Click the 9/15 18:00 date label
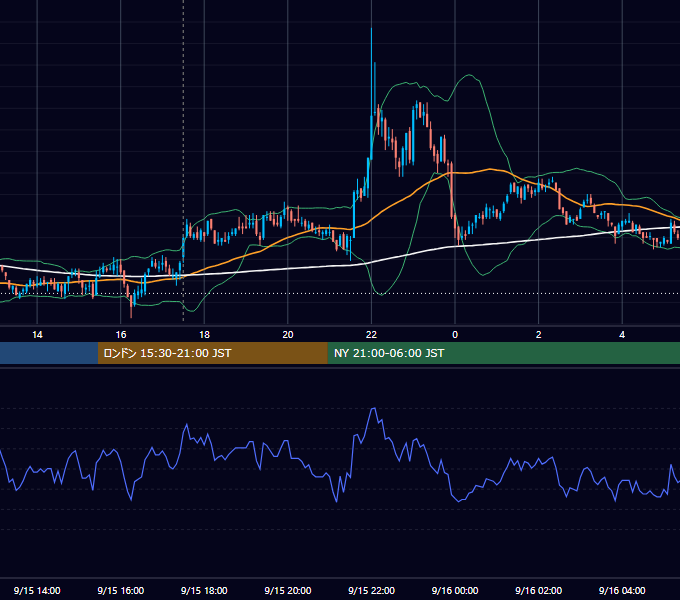The image size is (680, 600). coord(204,590)
